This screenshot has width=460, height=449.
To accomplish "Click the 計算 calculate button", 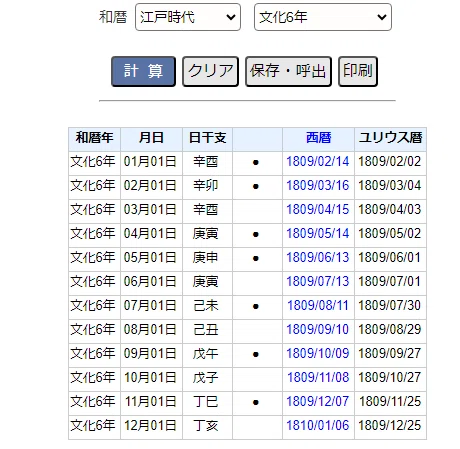I will pos(143,71).
